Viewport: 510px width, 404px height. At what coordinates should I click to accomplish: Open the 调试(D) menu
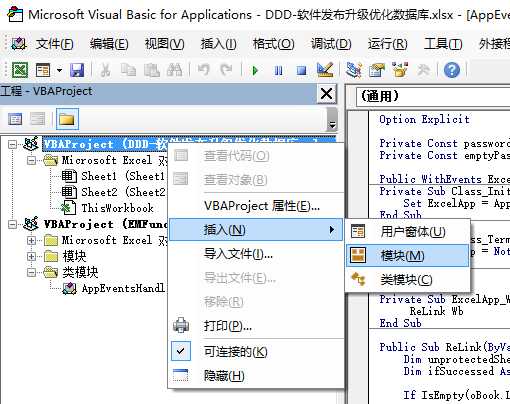pyautogui.click(x=331, y=44)
